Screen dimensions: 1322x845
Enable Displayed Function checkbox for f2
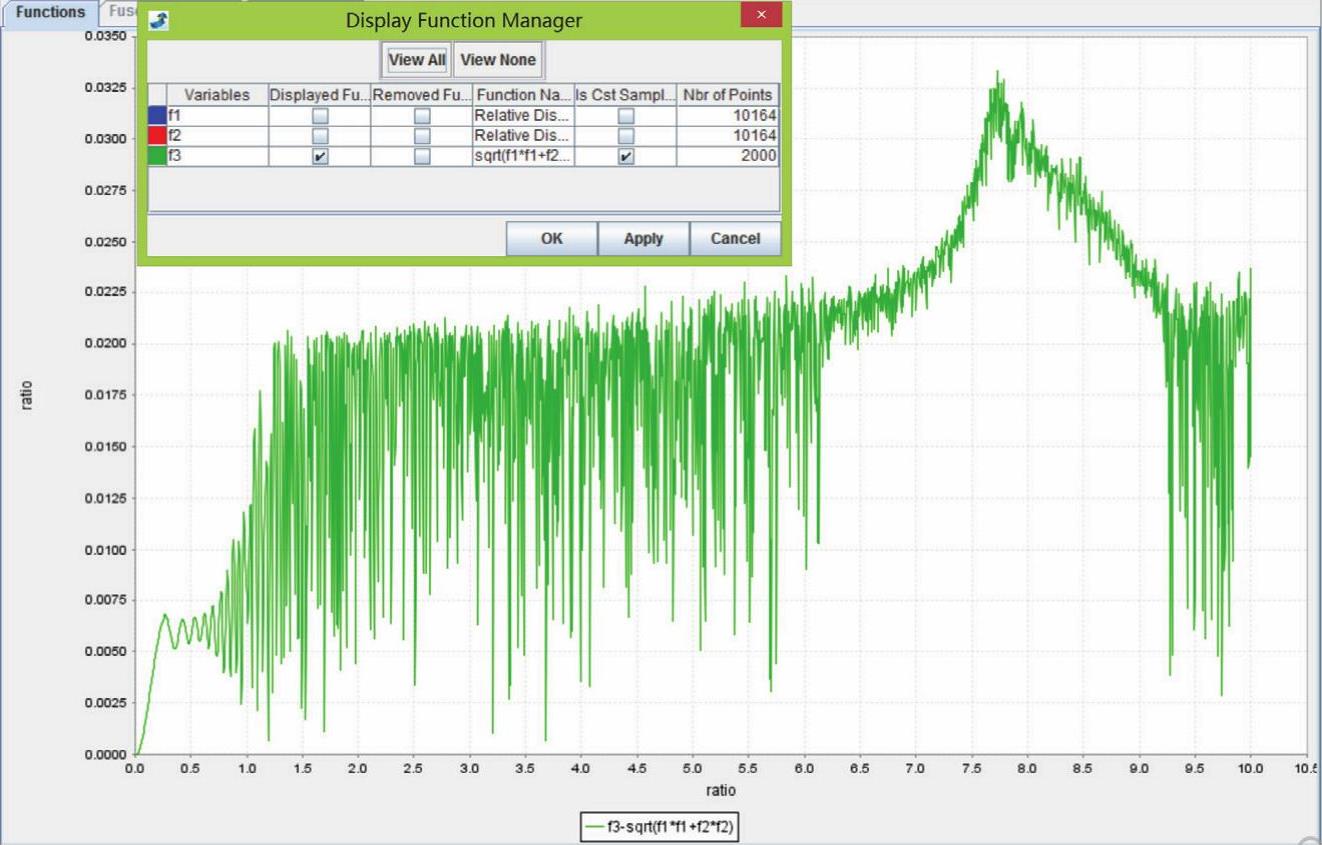(320, 136)
